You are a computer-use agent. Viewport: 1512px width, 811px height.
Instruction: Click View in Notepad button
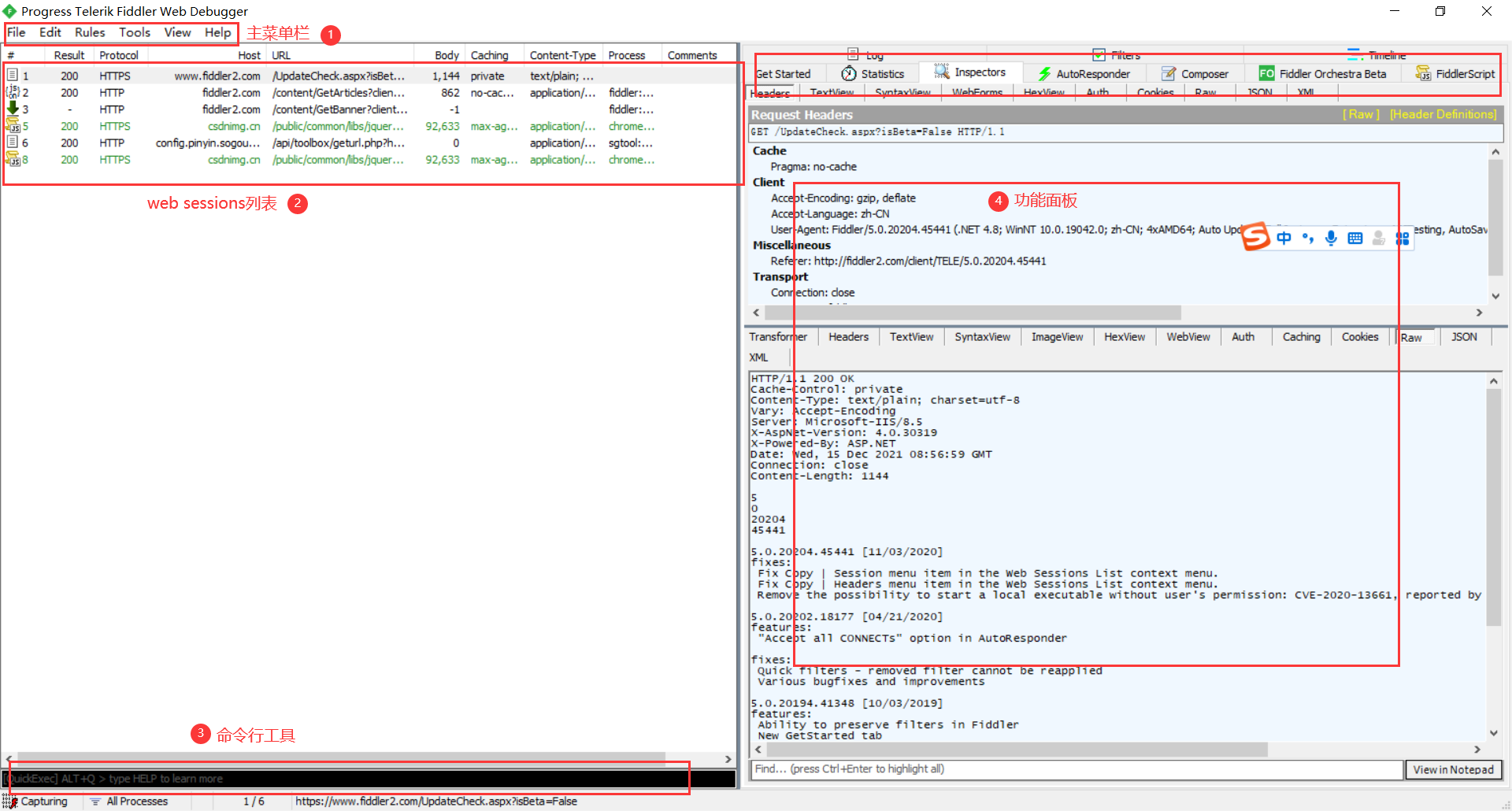click(1453, 769)
